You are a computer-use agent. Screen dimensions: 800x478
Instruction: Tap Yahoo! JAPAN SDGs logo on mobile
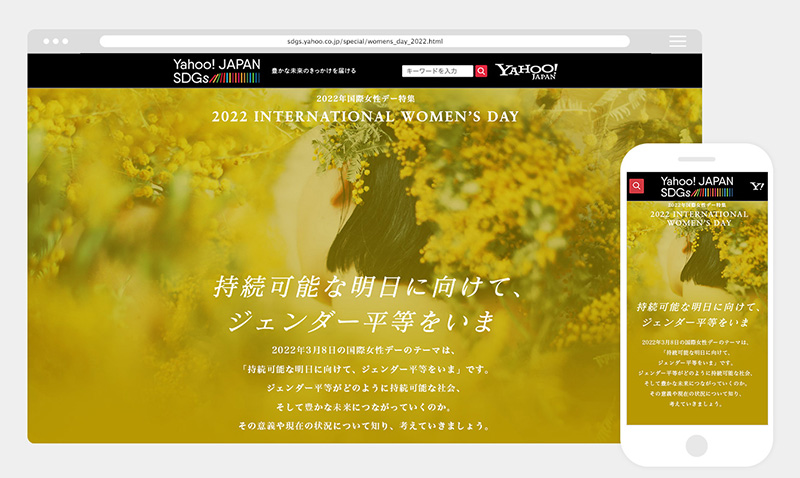(x=697, y=186)
